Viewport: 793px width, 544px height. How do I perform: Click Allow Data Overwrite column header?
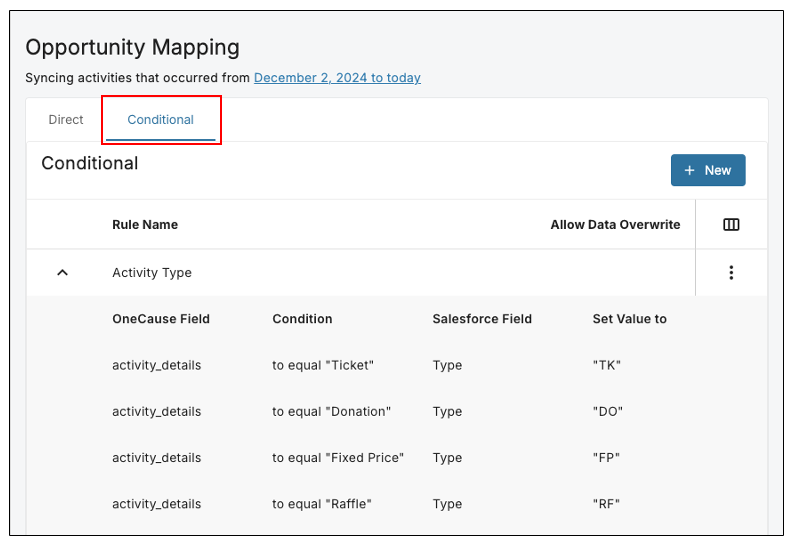coord(615,224)
